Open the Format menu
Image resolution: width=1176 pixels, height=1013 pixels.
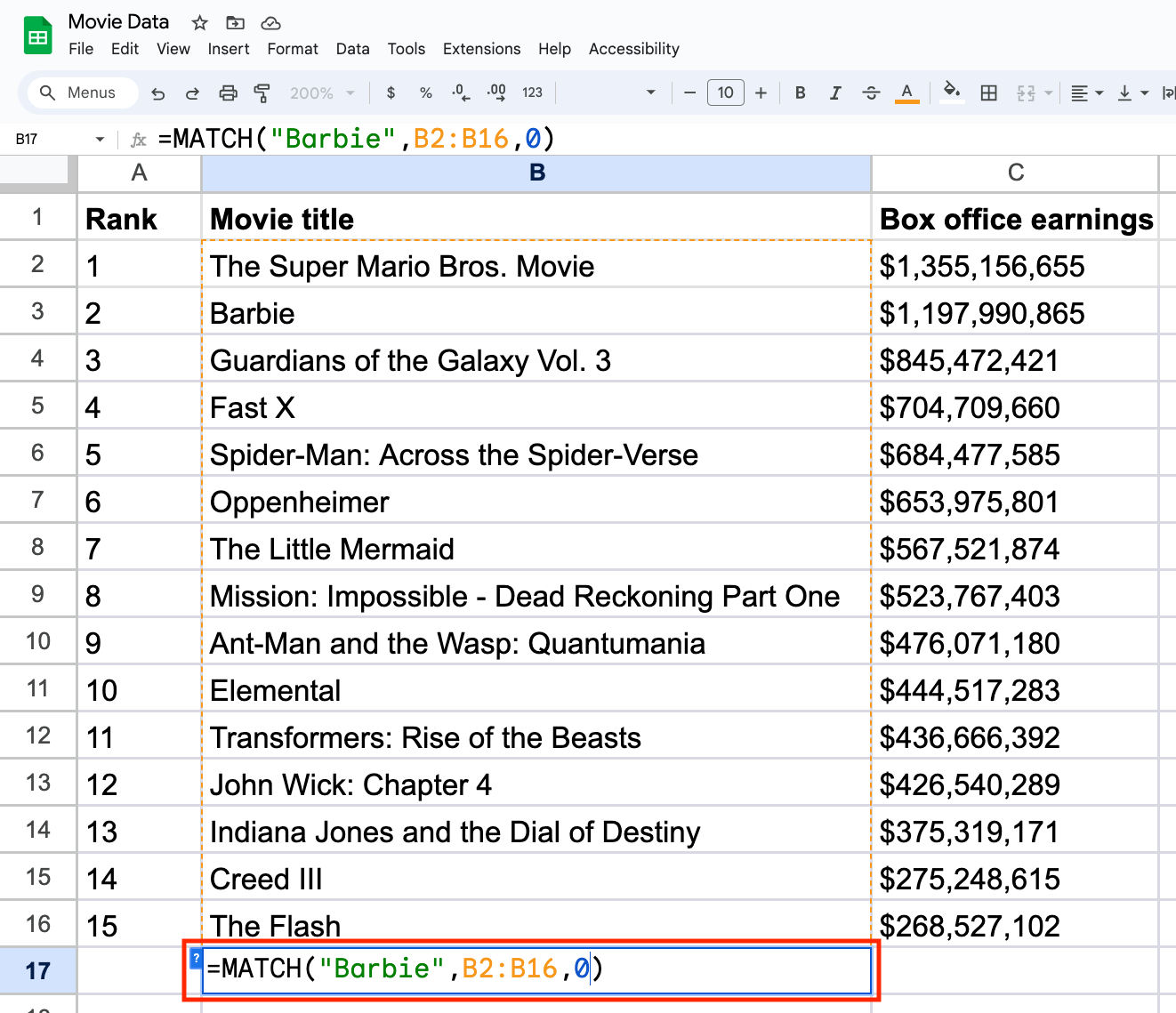[293, 49]
